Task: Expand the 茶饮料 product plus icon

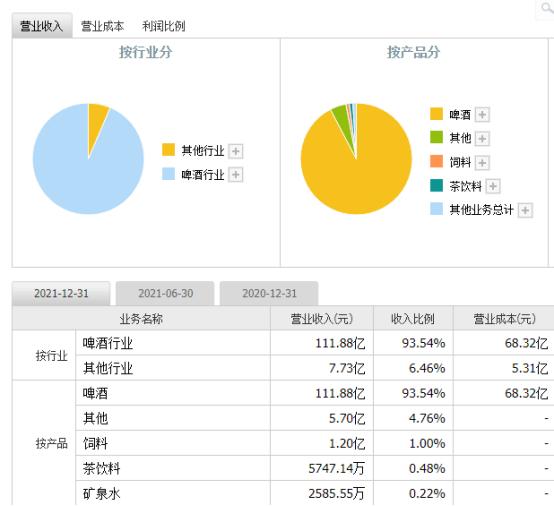Action: click(x=493, y=186)
